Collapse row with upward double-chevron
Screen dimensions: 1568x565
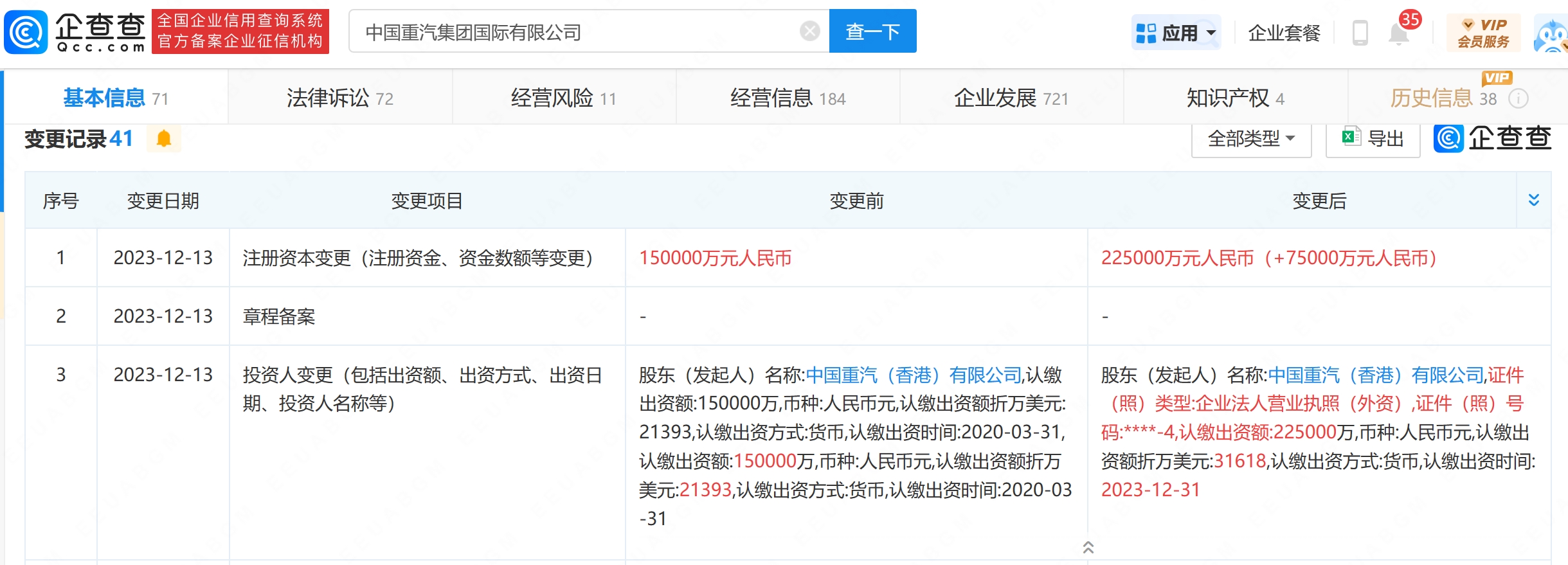point(1088,547)
